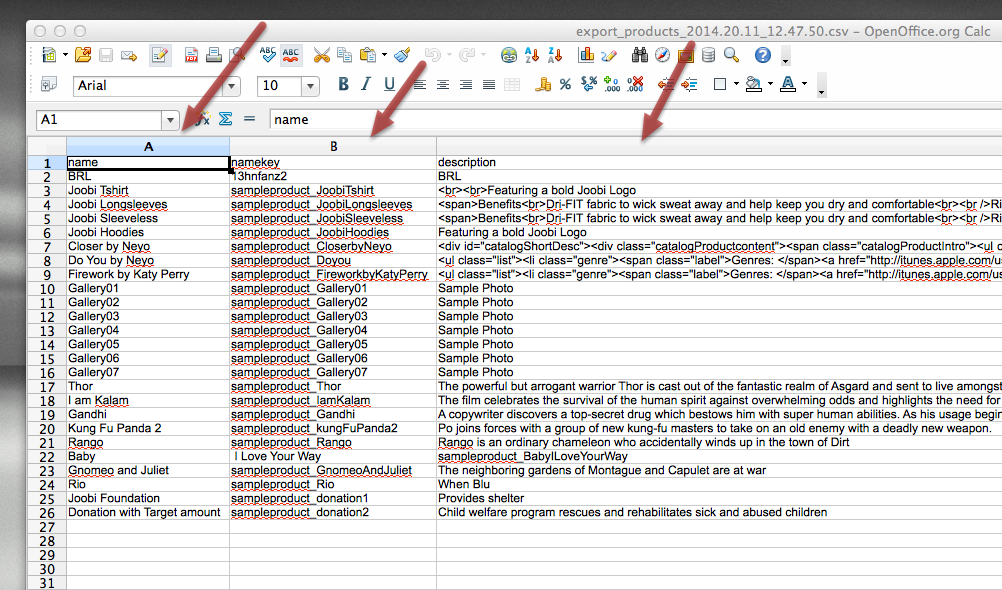Open the Arial font name dropdown
Screen dimensions: 1002x590
coord(232,86)
